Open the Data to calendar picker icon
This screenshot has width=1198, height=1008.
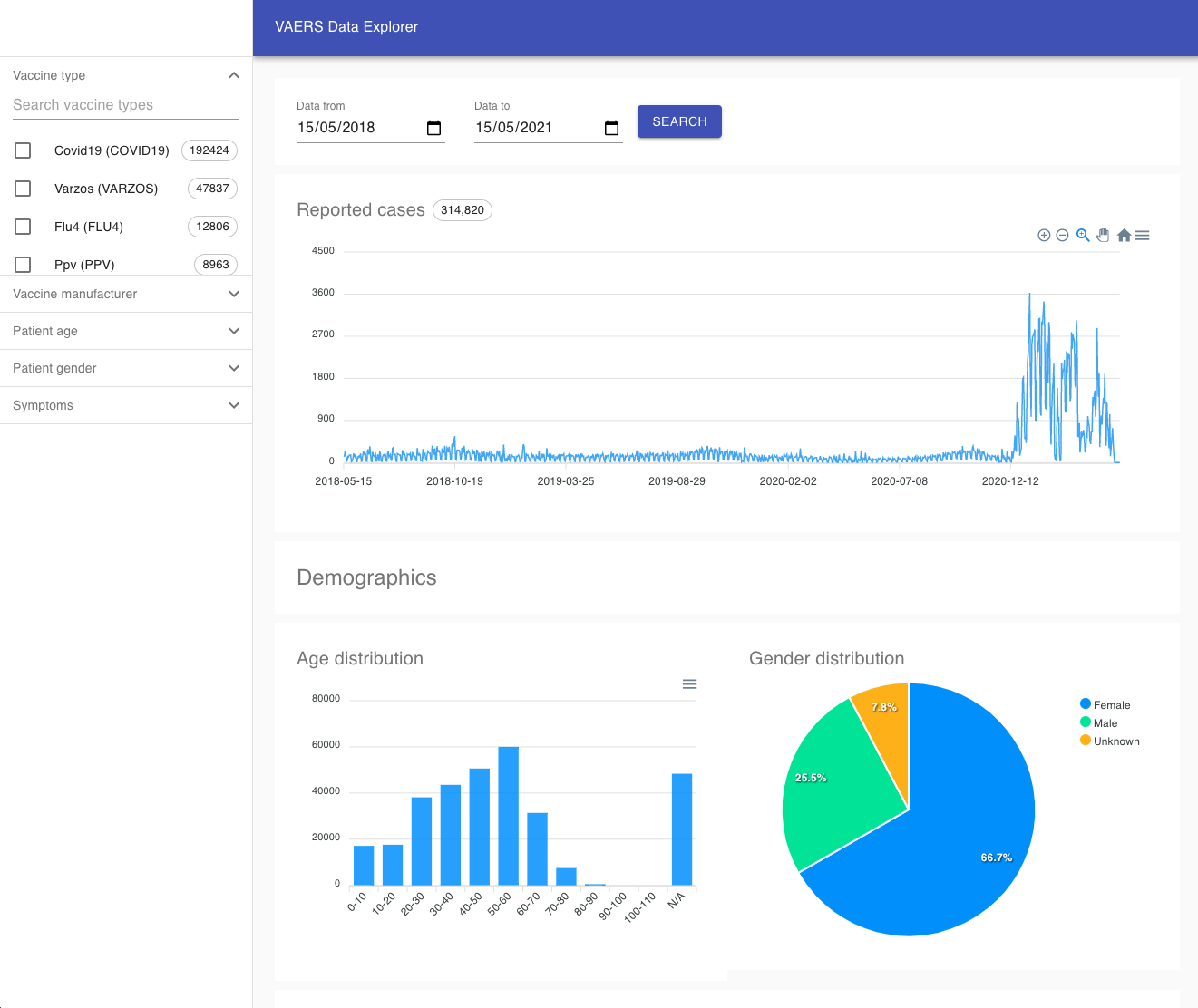click(611, 129)
